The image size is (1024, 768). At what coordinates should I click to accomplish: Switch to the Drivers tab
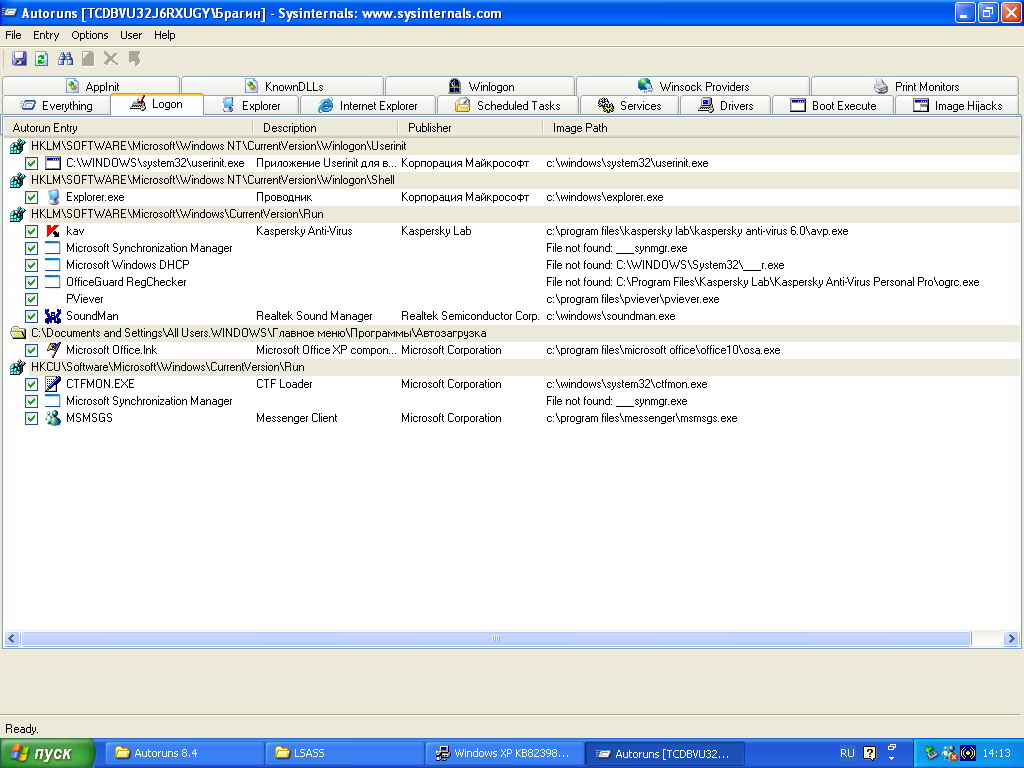coord(726,106)
